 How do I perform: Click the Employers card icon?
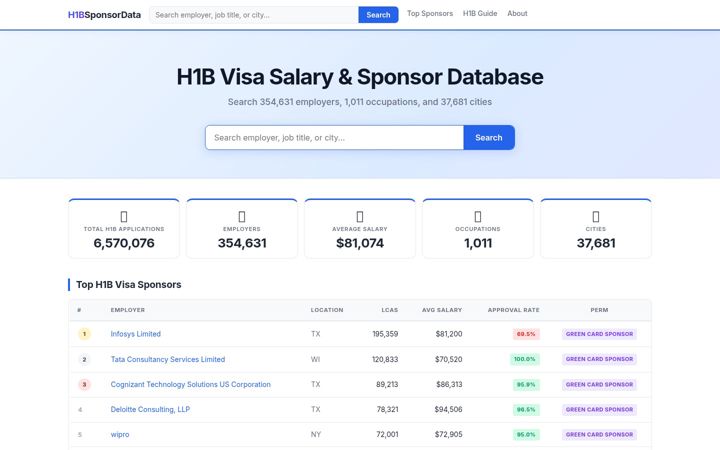(242, 216)
